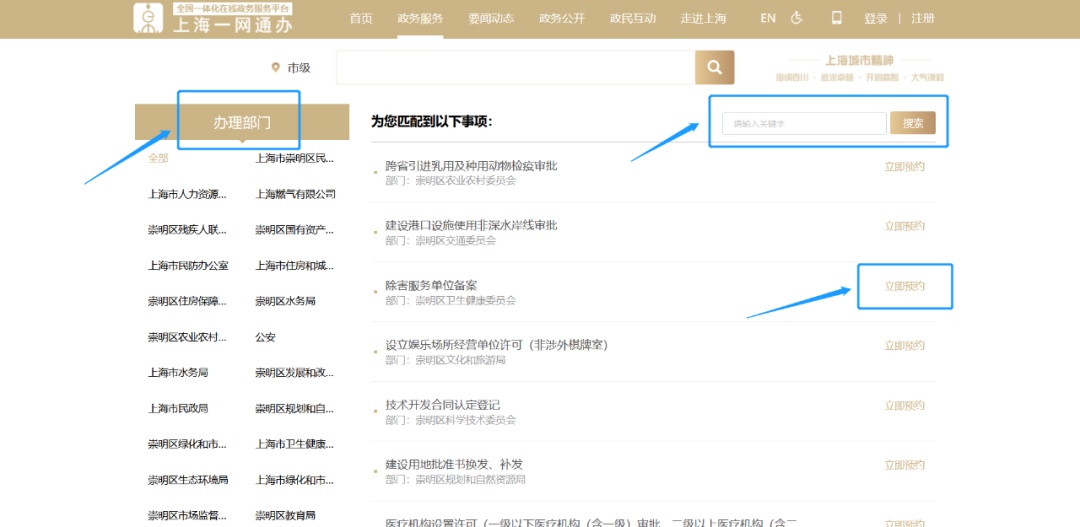Select the 政务服务 menu tab

click(x=420, y=18)
